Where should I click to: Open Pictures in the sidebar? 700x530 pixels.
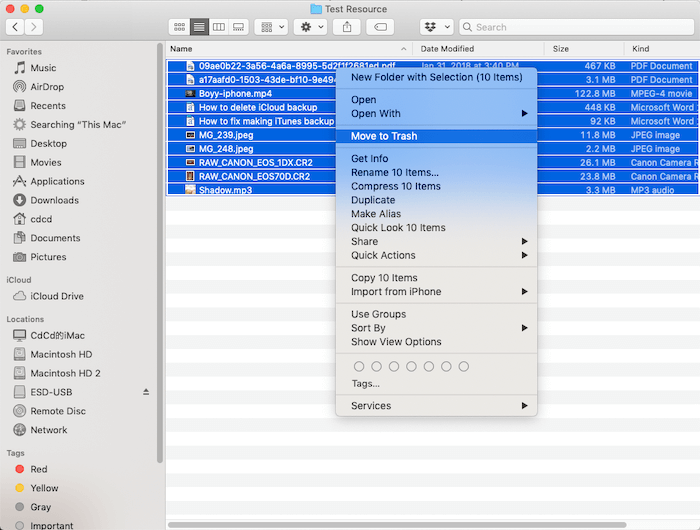(40, 257)
